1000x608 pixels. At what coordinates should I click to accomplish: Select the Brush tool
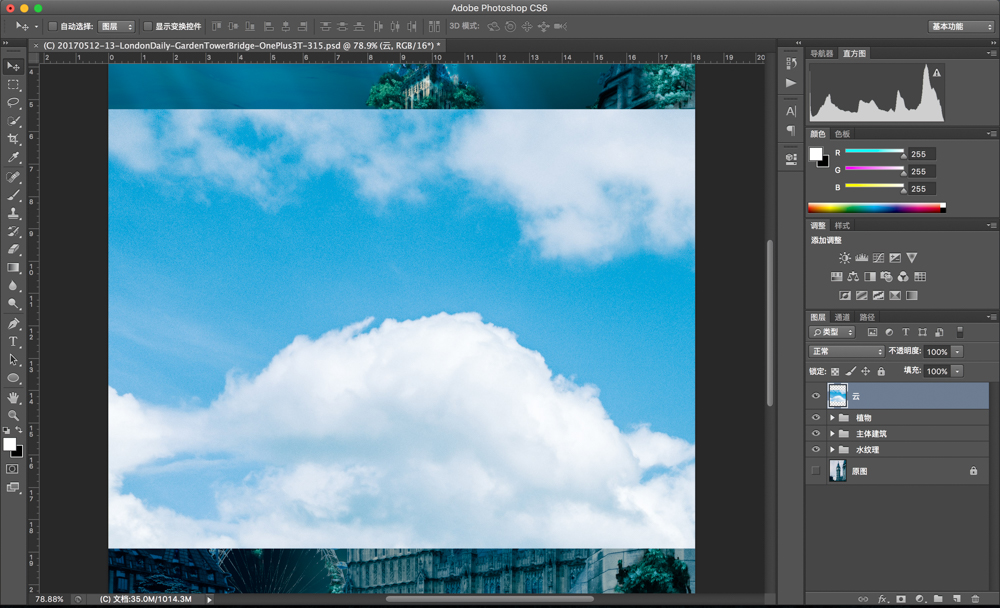click(x=13, y=195)
